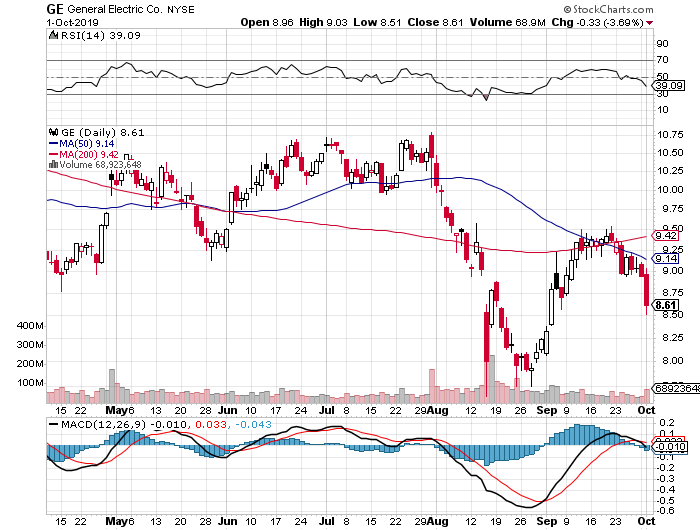700x530 pixels.
Task: Click the Oct label on MACD panel axis
Action: coord(646,521)
